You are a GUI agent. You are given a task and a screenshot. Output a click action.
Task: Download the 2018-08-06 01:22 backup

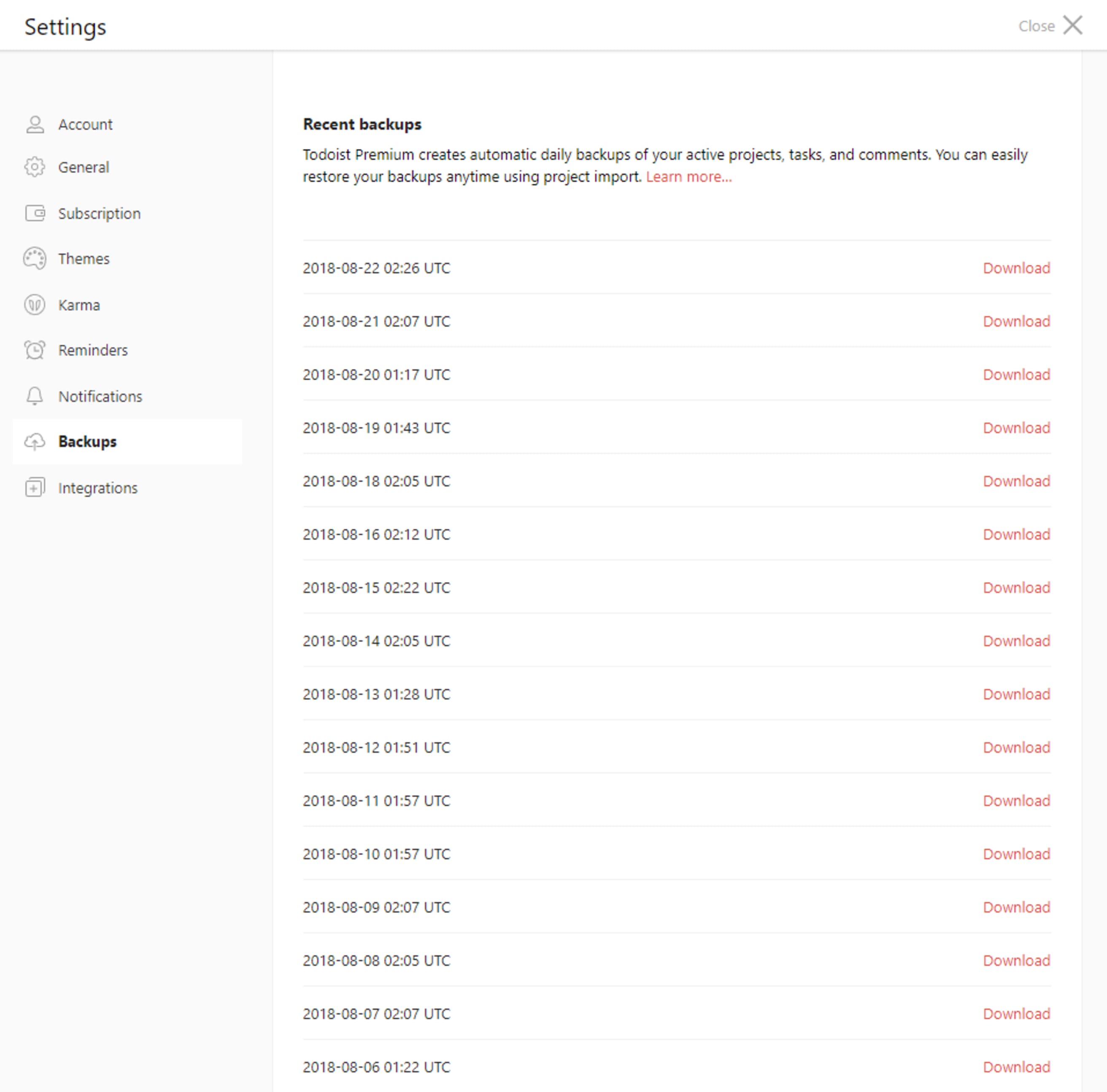pyautogui.click(x=1016, y=1068)
